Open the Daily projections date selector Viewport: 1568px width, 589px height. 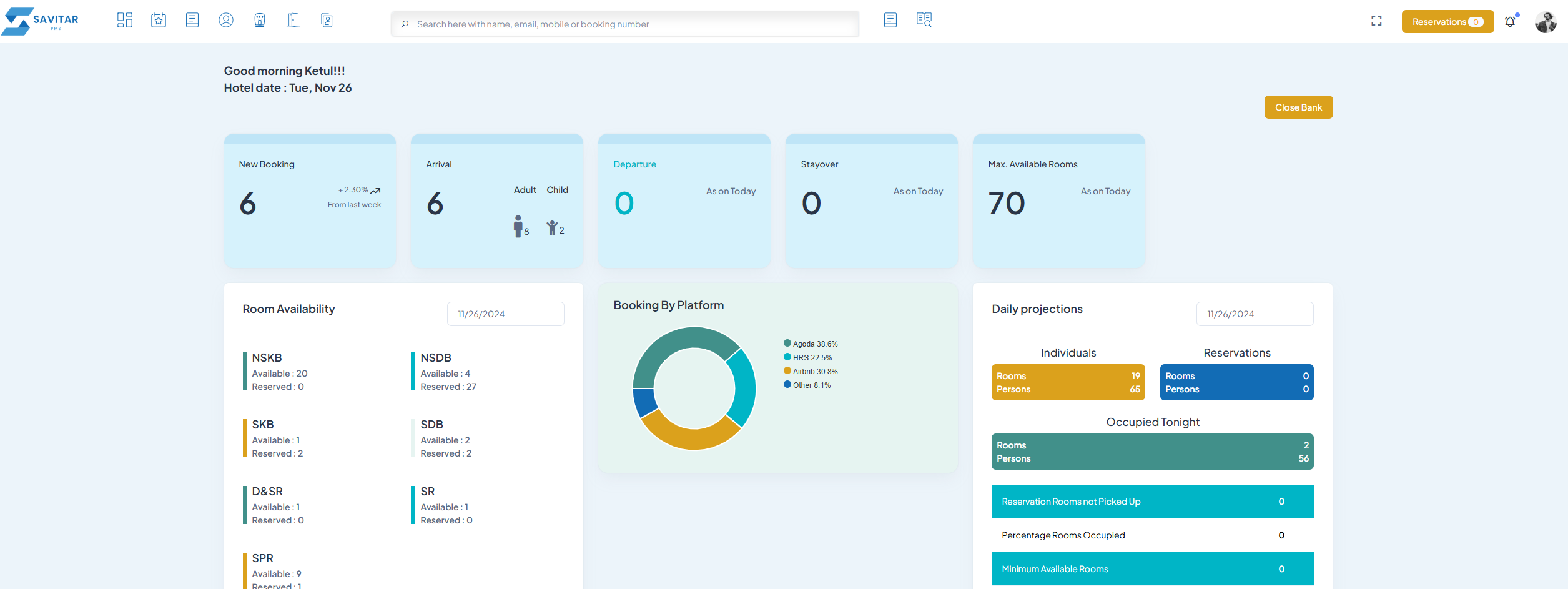click(x=1255, y=314)
